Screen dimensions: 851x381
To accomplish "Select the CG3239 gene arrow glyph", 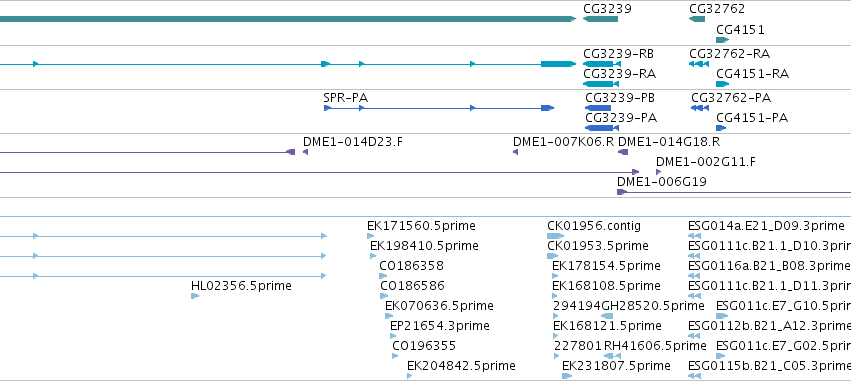I will [x=600, y=19].
